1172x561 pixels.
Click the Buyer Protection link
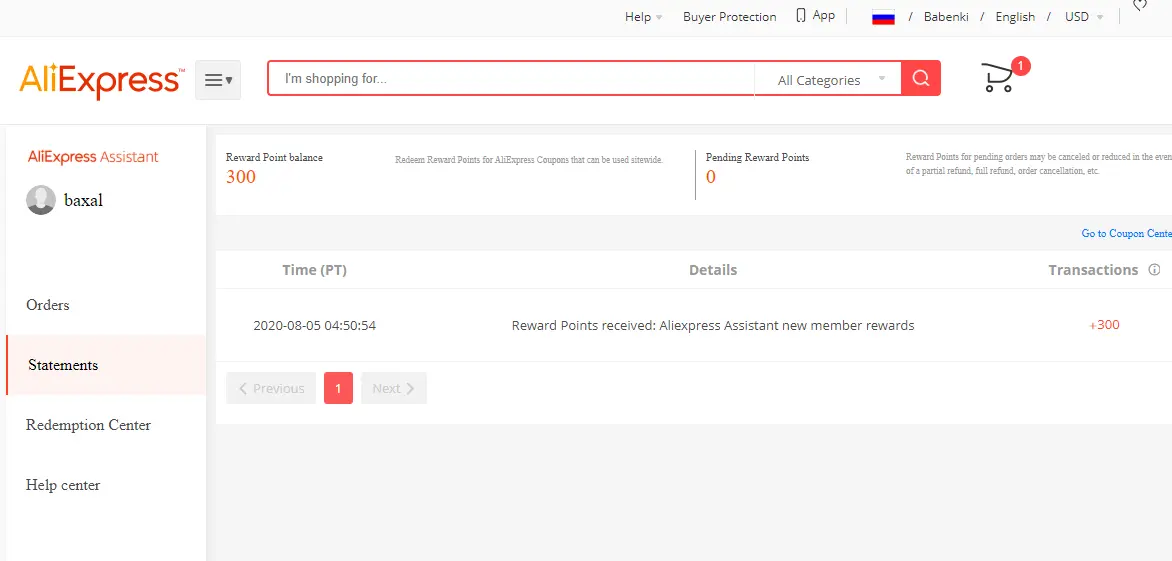coord(730,16)
